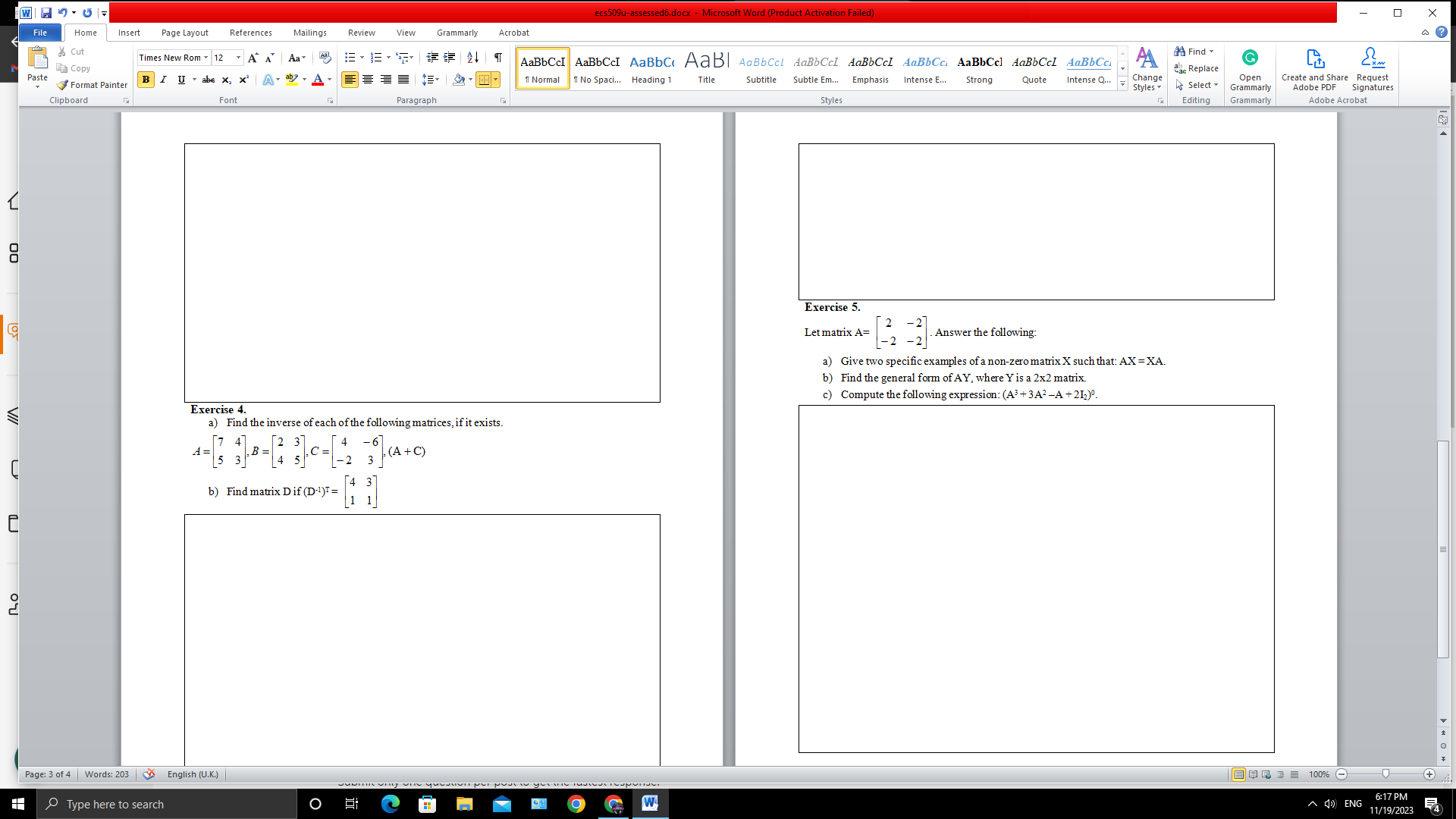Toggle Italic formatting
Image resolution: width=1456 pixels, height=819 pixels.
163,80
